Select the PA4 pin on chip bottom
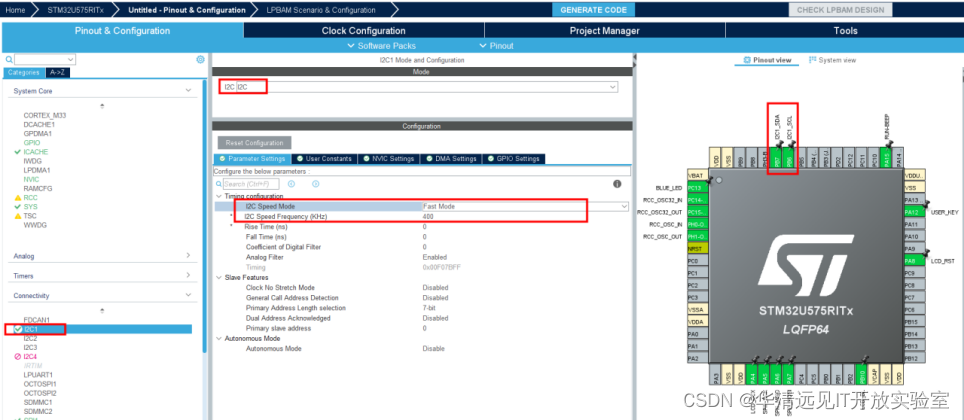Screen dimensions: 964x420 753,374
